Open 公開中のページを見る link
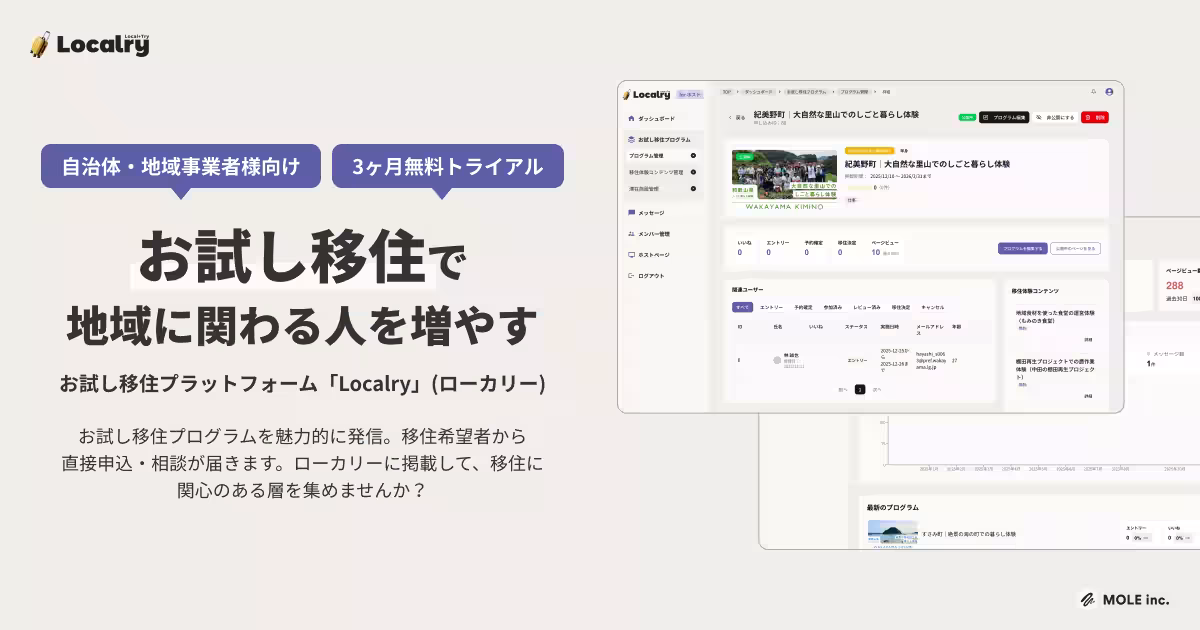1200x630 pixels. 1075,248
